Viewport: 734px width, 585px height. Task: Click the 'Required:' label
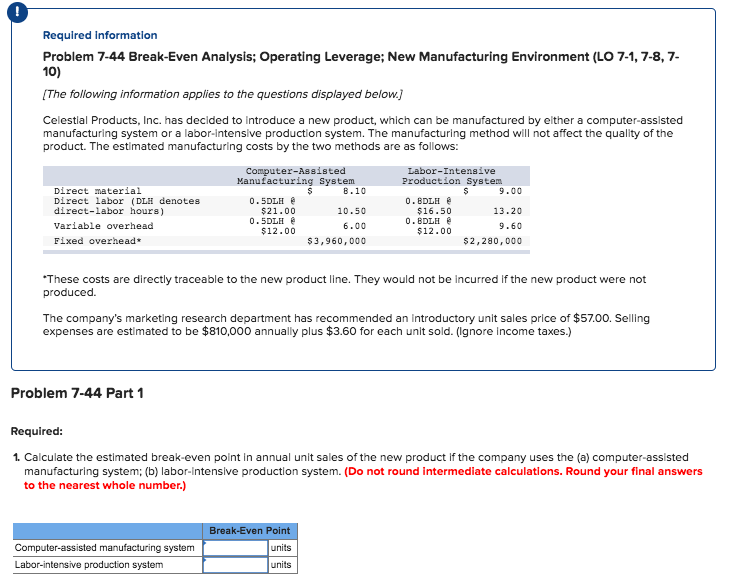pyautogui.click(x=37, y=431)
